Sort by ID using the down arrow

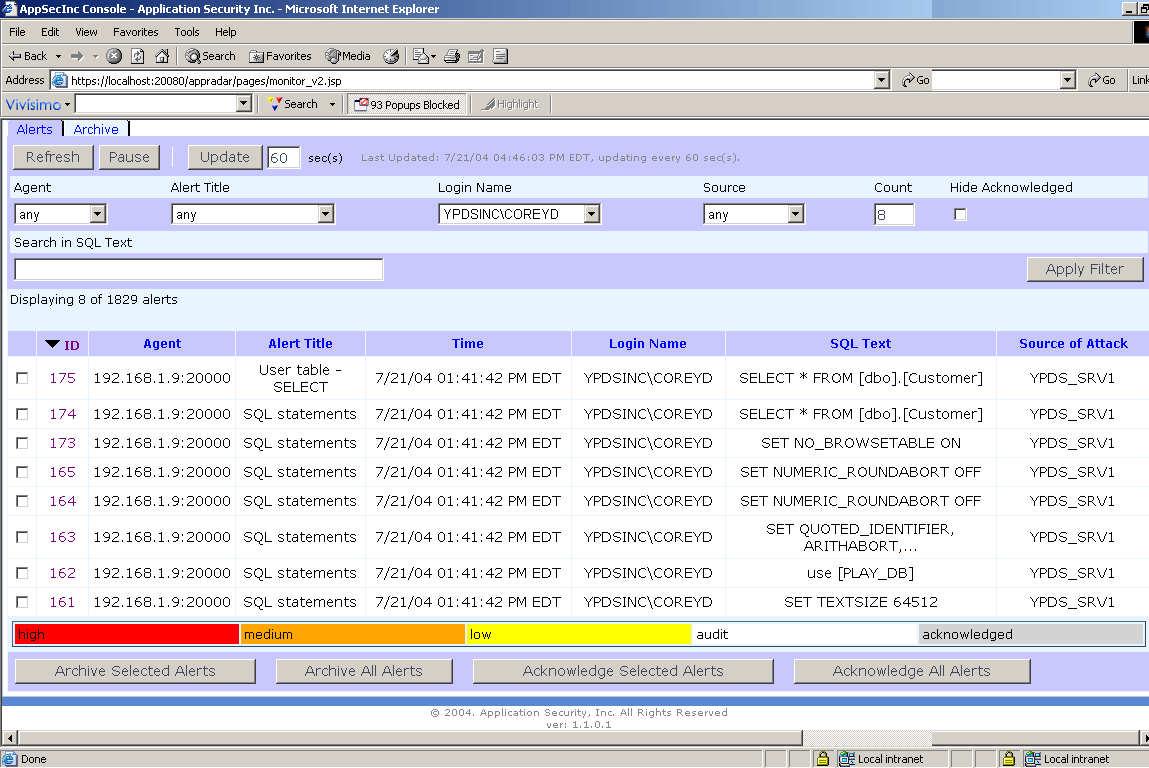click(x=52, y=344)
